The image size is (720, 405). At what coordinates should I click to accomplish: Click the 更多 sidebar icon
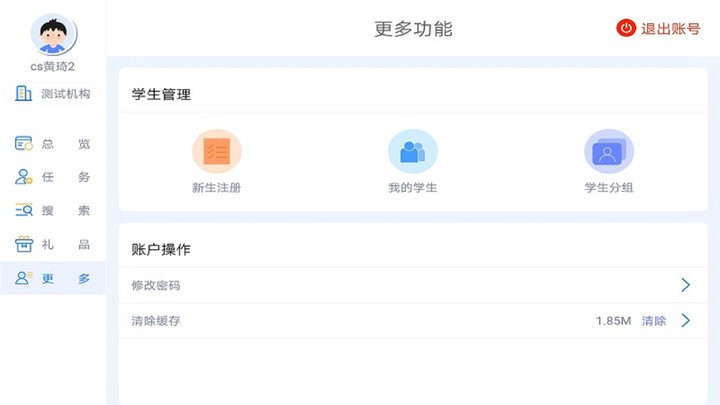[23, 278]
